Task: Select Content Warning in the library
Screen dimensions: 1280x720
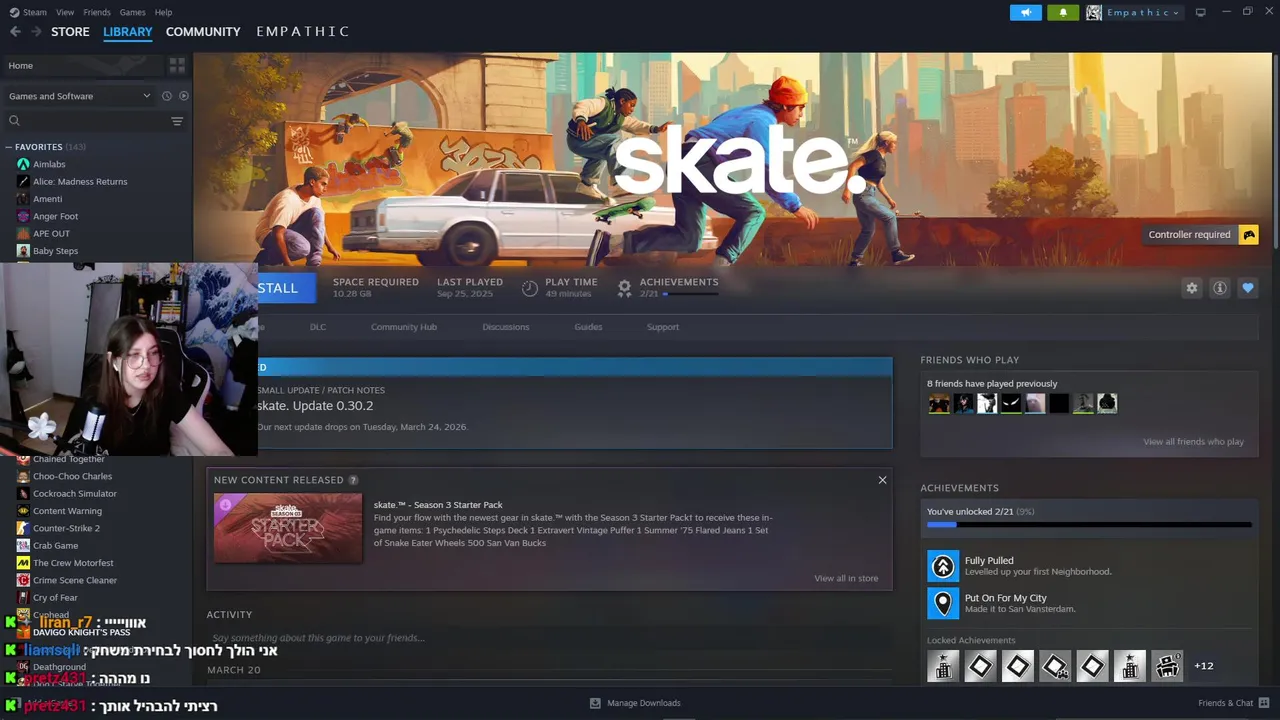Action: click(x=67, y=511)
